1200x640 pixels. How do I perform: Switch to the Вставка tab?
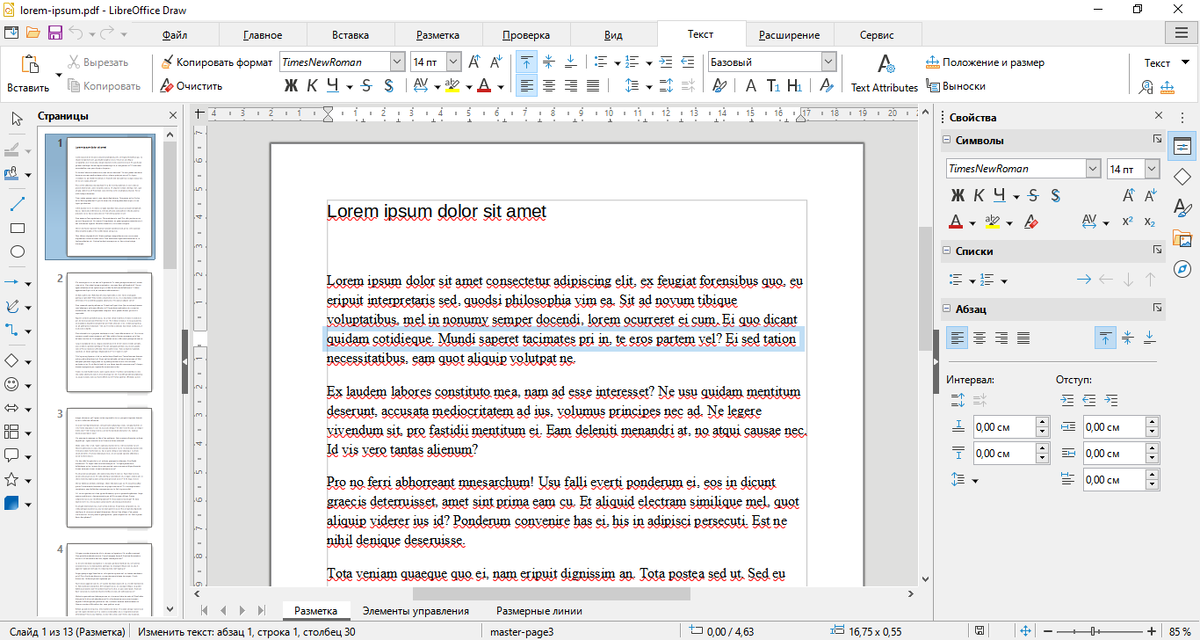pos(349,35)
